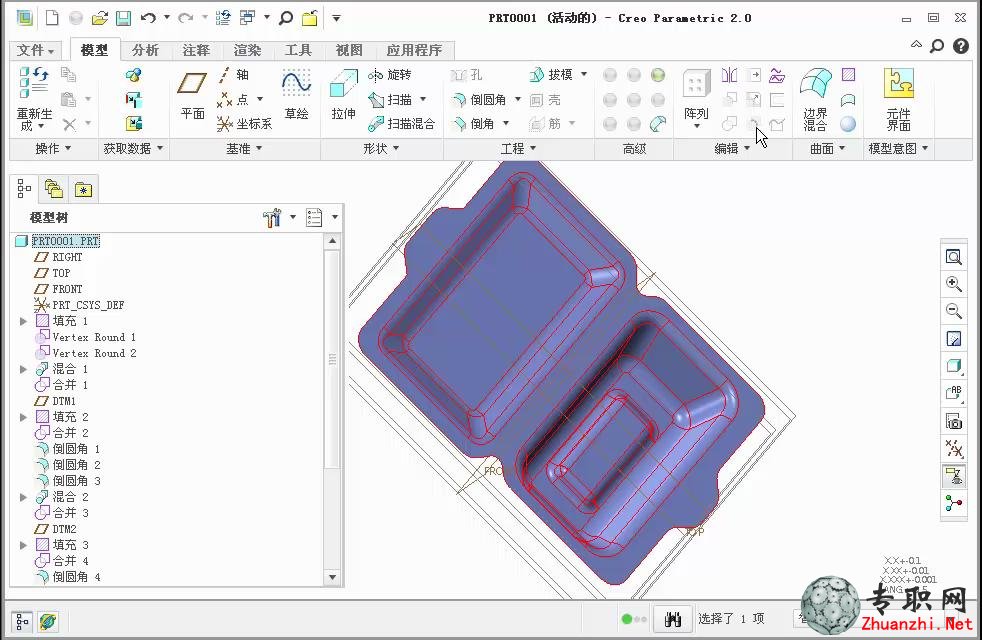
Task: Expand the 填充 2 tree node
Action: 23,417
